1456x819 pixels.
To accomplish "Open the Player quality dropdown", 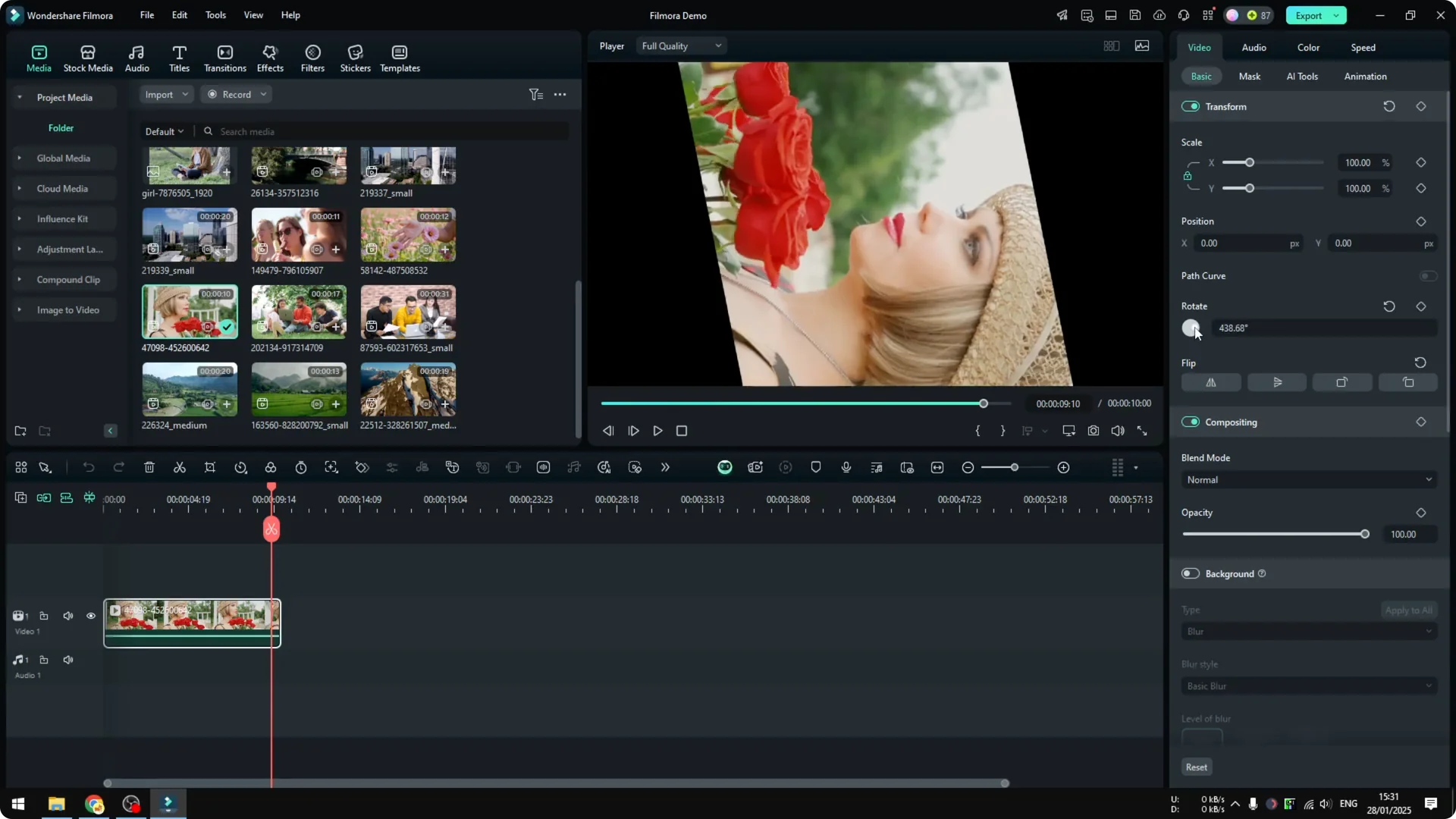I will pyautogui.click(x=680, y=45).
